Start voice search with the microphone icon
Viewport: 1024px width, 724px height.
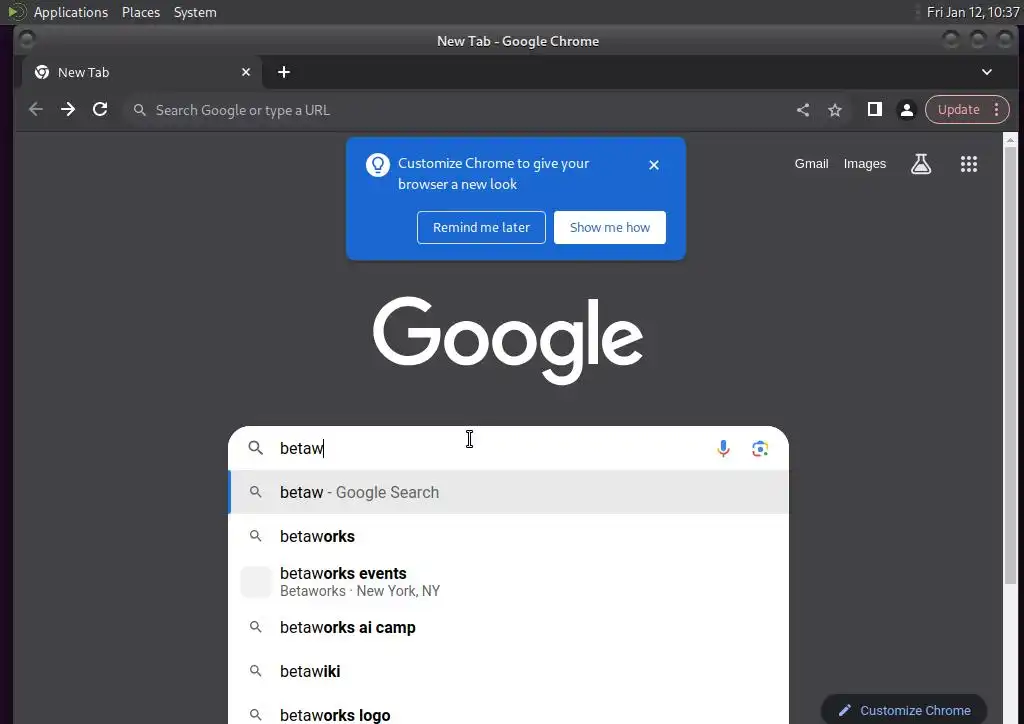point(723,449)
